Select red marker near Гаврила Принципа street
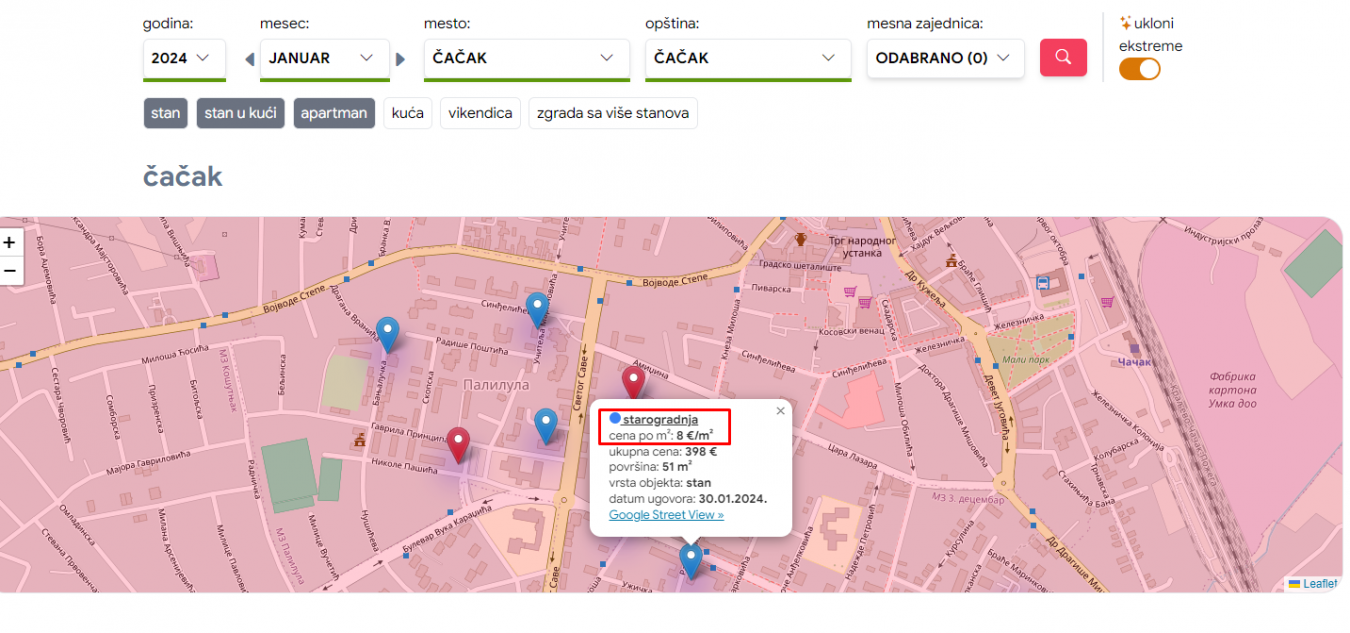 458,444
